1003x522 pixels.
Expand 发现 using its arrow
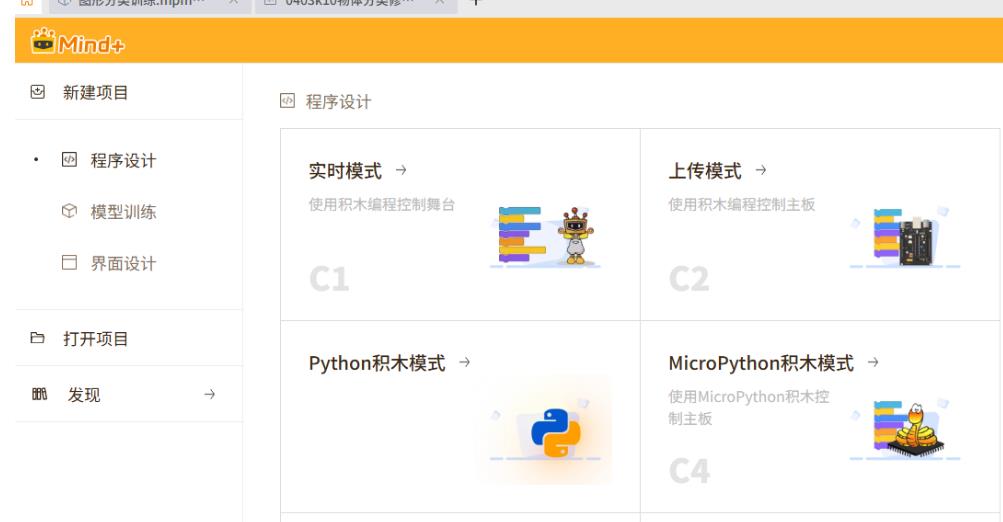pos(209,394)
